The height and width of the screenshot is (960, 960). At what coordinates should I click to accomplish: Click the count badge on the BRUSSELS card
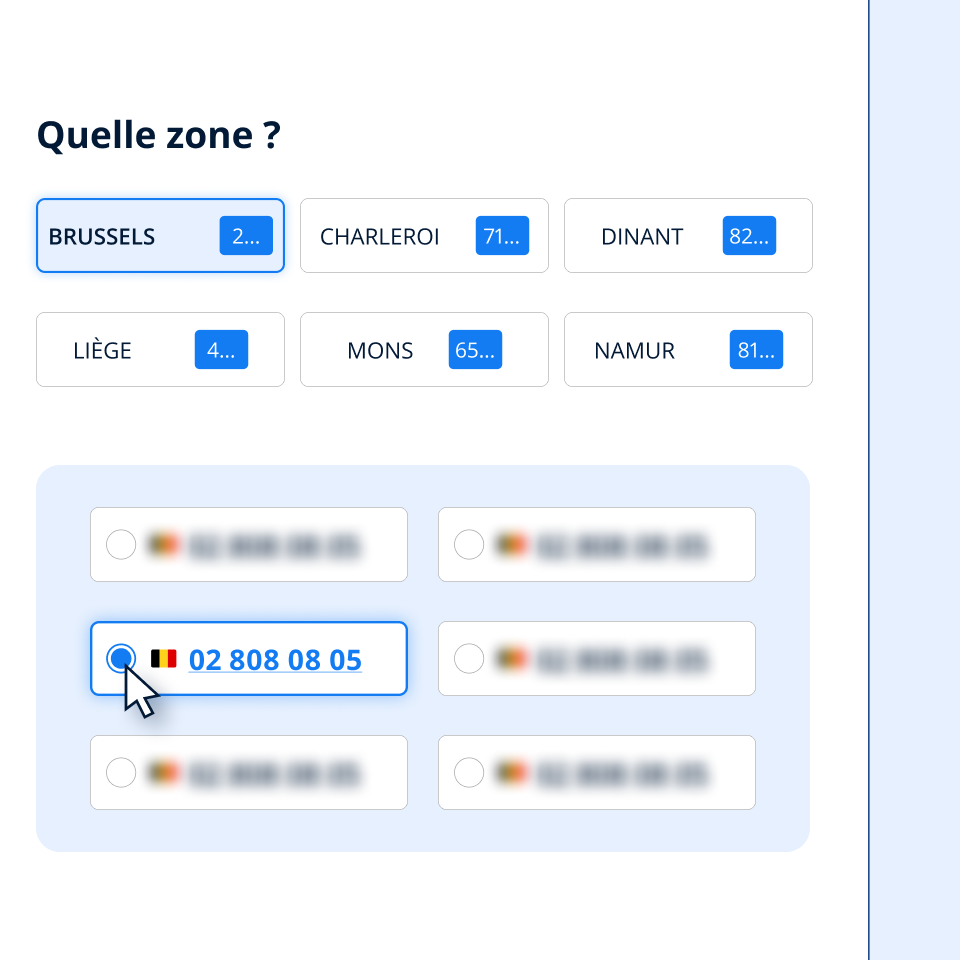(246, 235)
